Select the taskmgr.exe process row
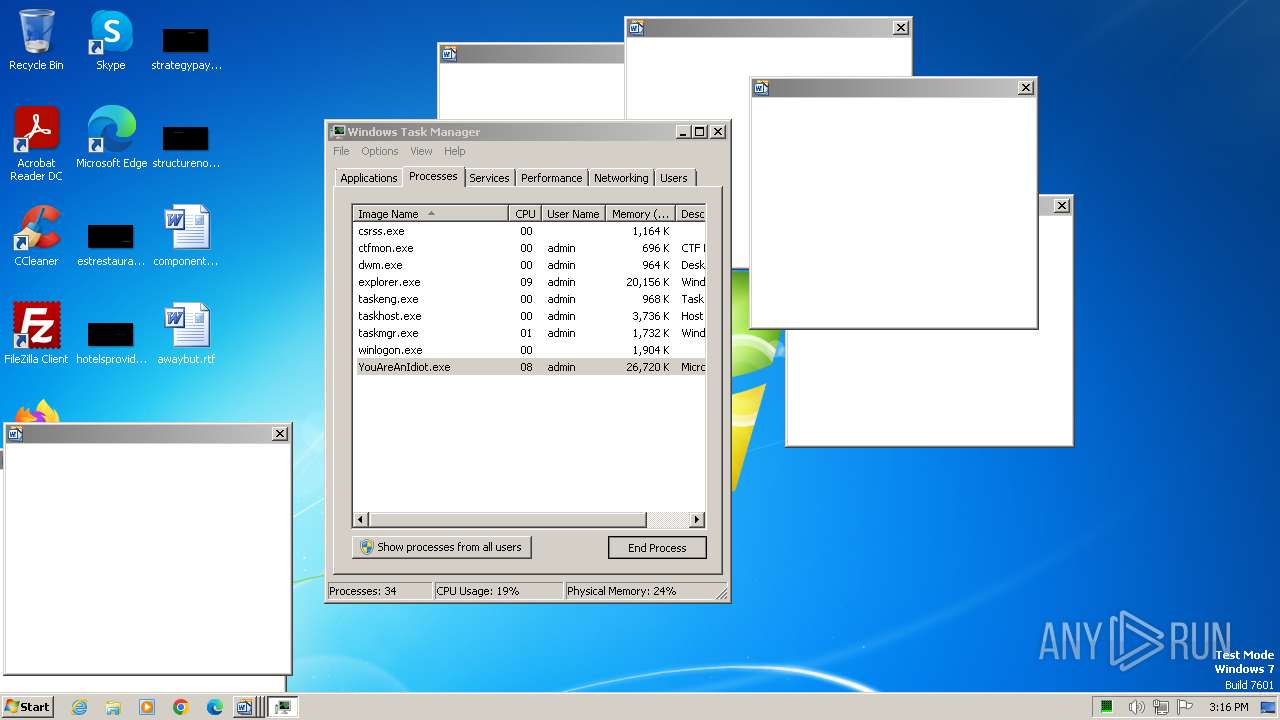Screen dimensions: 1280x720 pyautogui.click(x=529, y=333)
